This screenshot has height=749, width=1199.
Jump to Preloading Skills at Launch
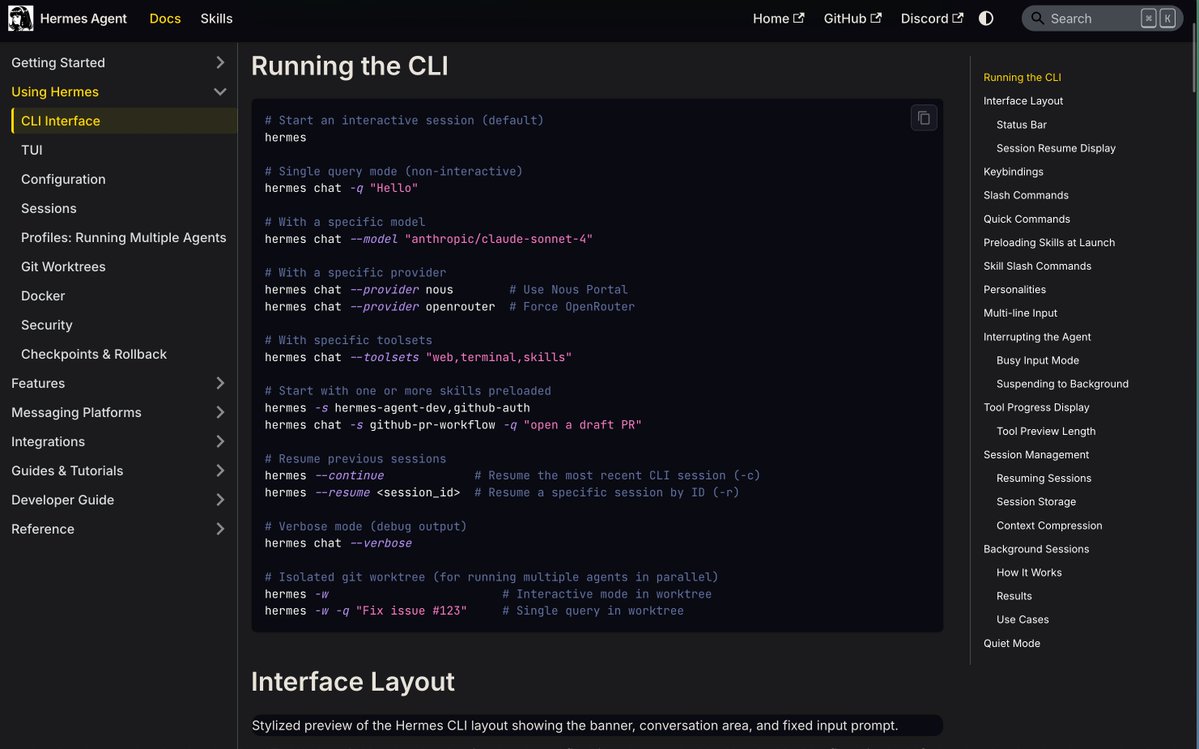pos(1049,242)
